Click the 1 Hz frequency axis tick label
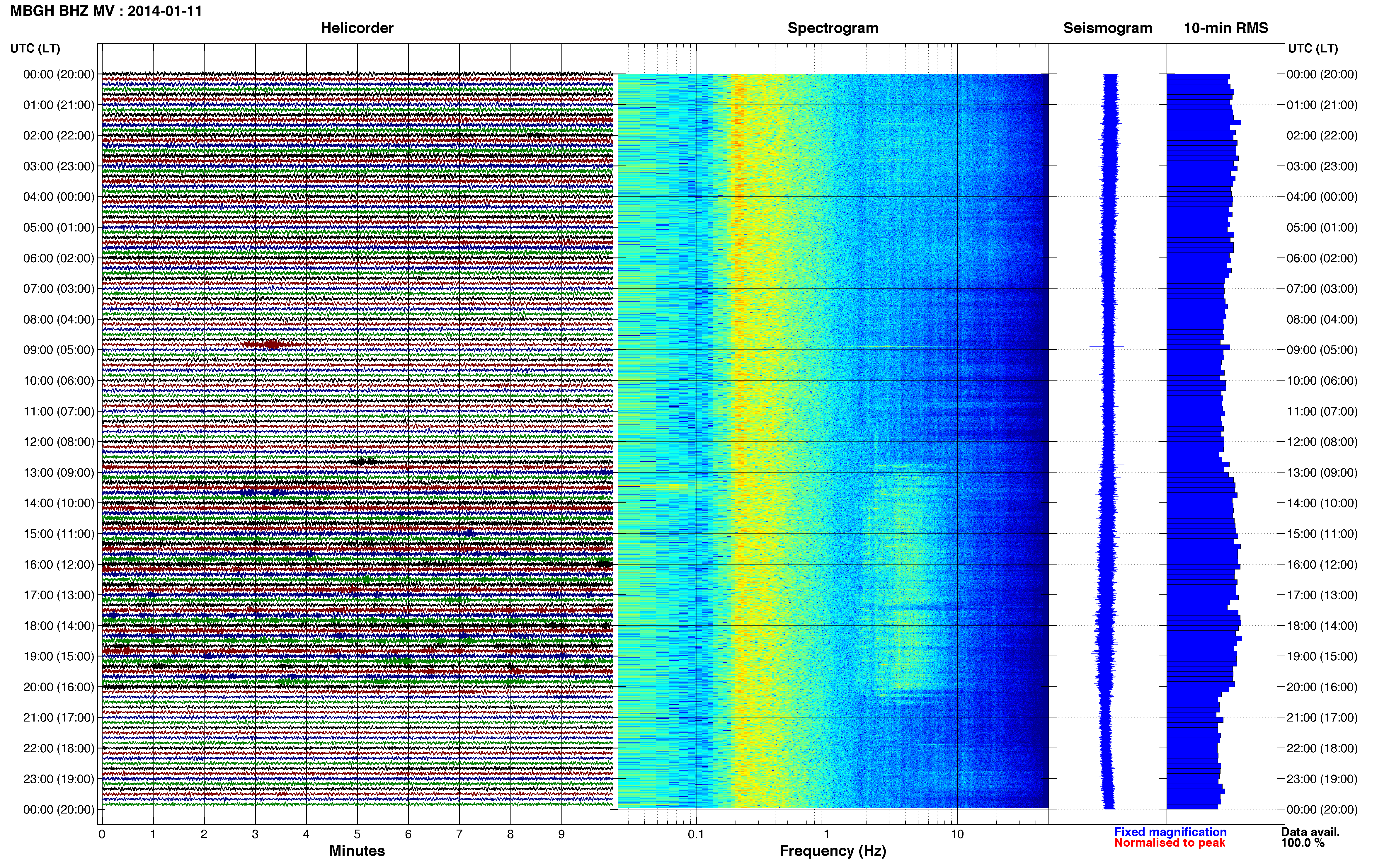1389x868 pixels. click(x=827, y=834)
